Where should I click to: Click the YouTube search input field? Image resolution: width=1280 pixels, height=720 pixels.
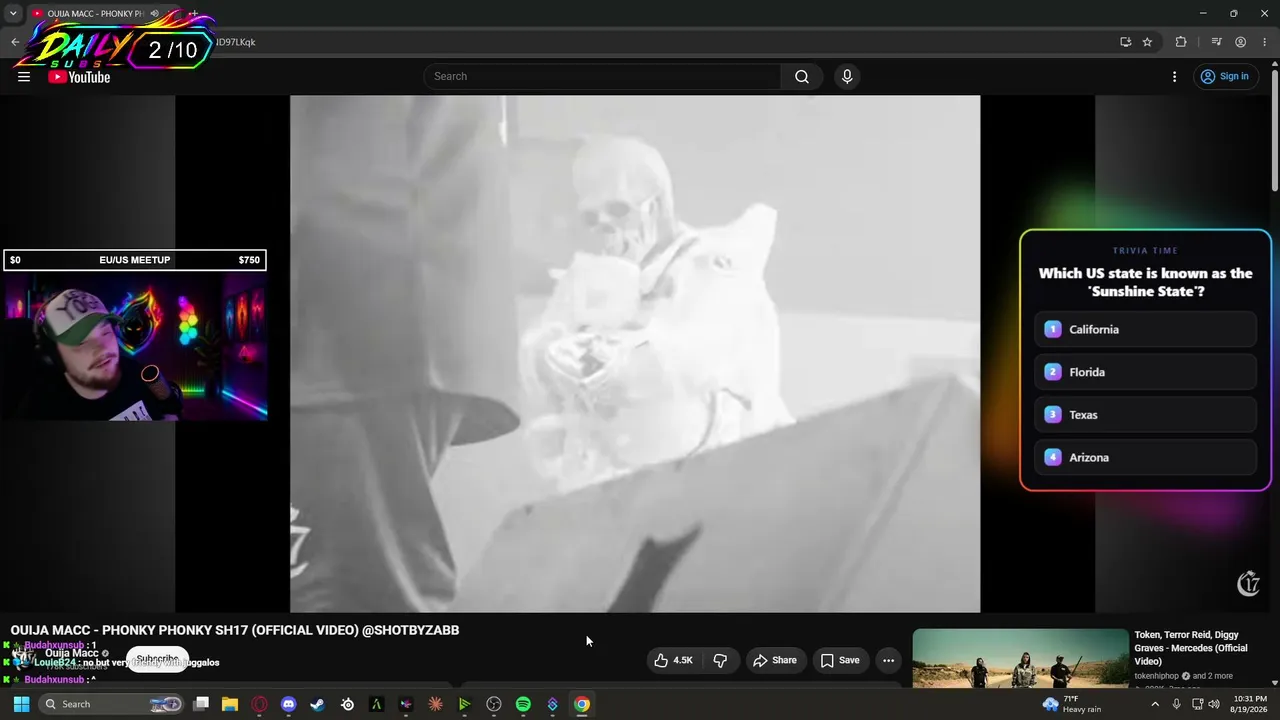point(602,77)
